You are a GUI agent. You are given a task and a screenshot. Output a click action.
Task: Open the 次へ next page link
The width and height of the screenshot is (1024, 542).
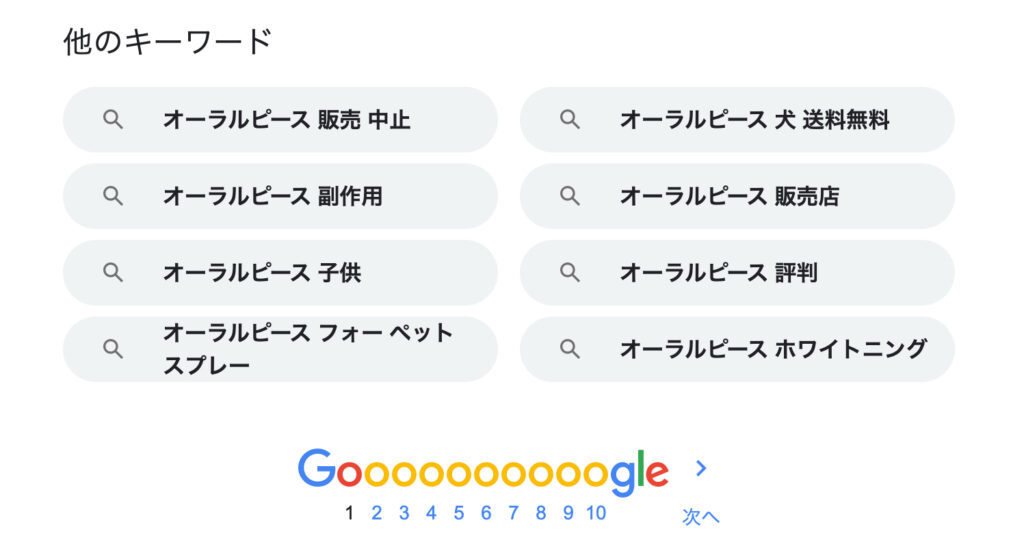[701, 516]
